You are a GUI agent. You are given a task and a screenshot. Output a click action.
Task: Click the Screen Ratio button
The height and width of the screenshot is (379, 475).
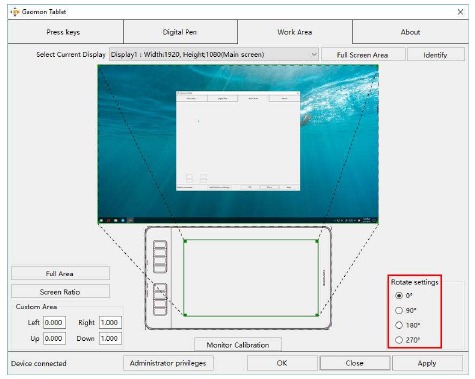[x=60, y=292]
